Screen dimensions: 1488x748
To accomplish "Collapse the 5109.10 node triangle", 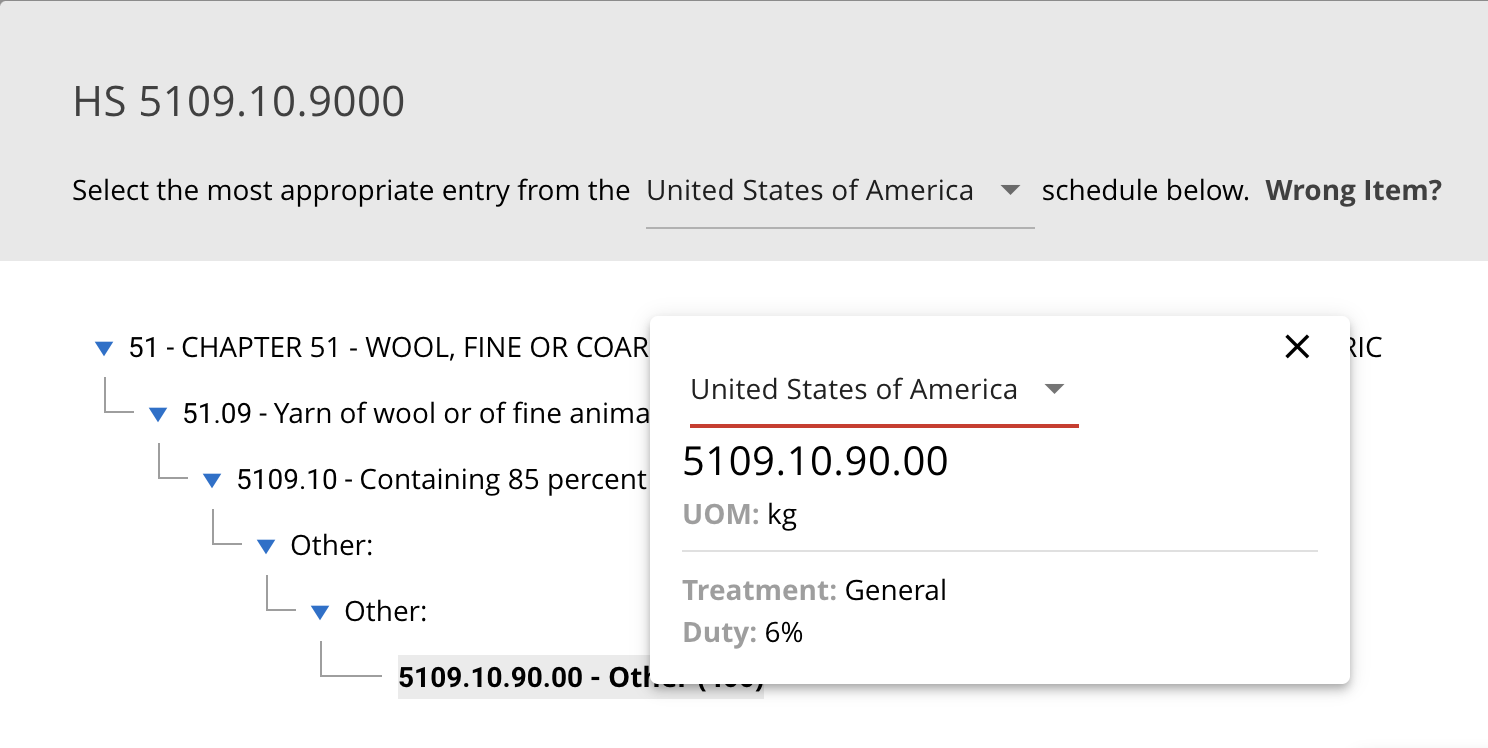I will [x=211, y=481].
